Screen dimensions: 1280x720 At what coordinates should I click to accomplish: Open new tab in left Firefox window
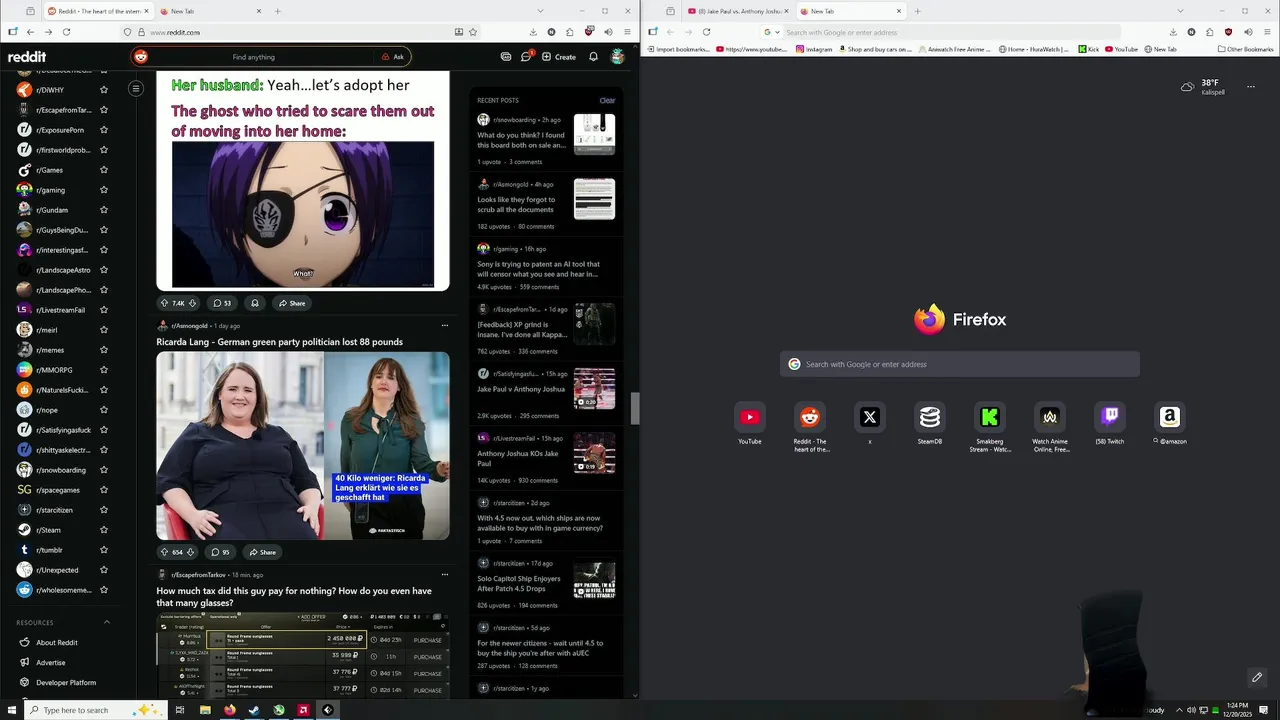pyautogui.click(x=278, y=11)
